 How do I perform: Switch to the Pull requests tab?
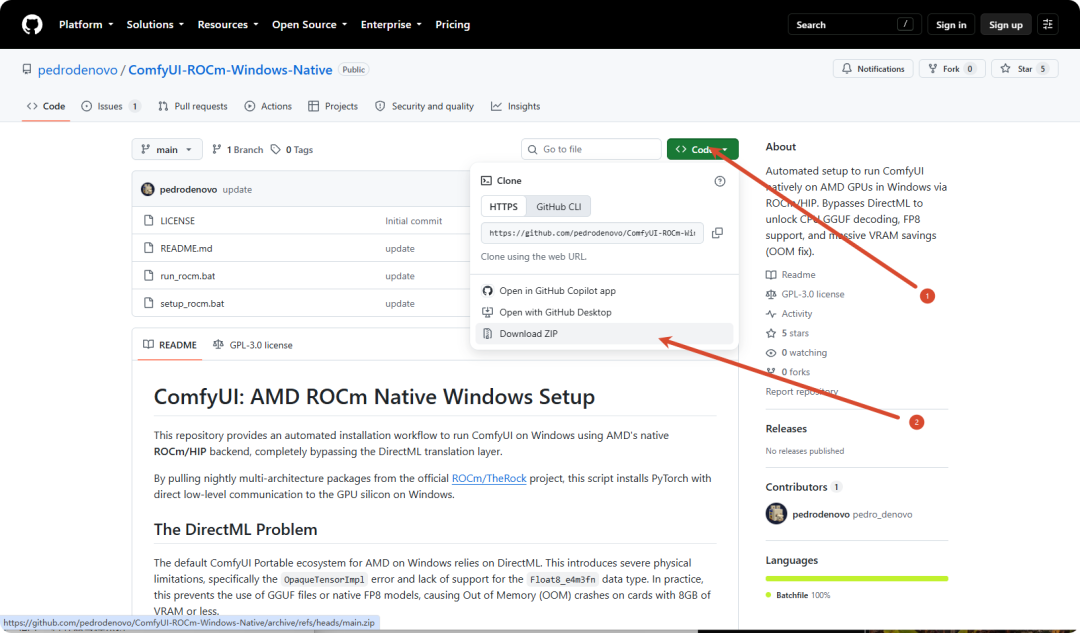tap(192, 106)
